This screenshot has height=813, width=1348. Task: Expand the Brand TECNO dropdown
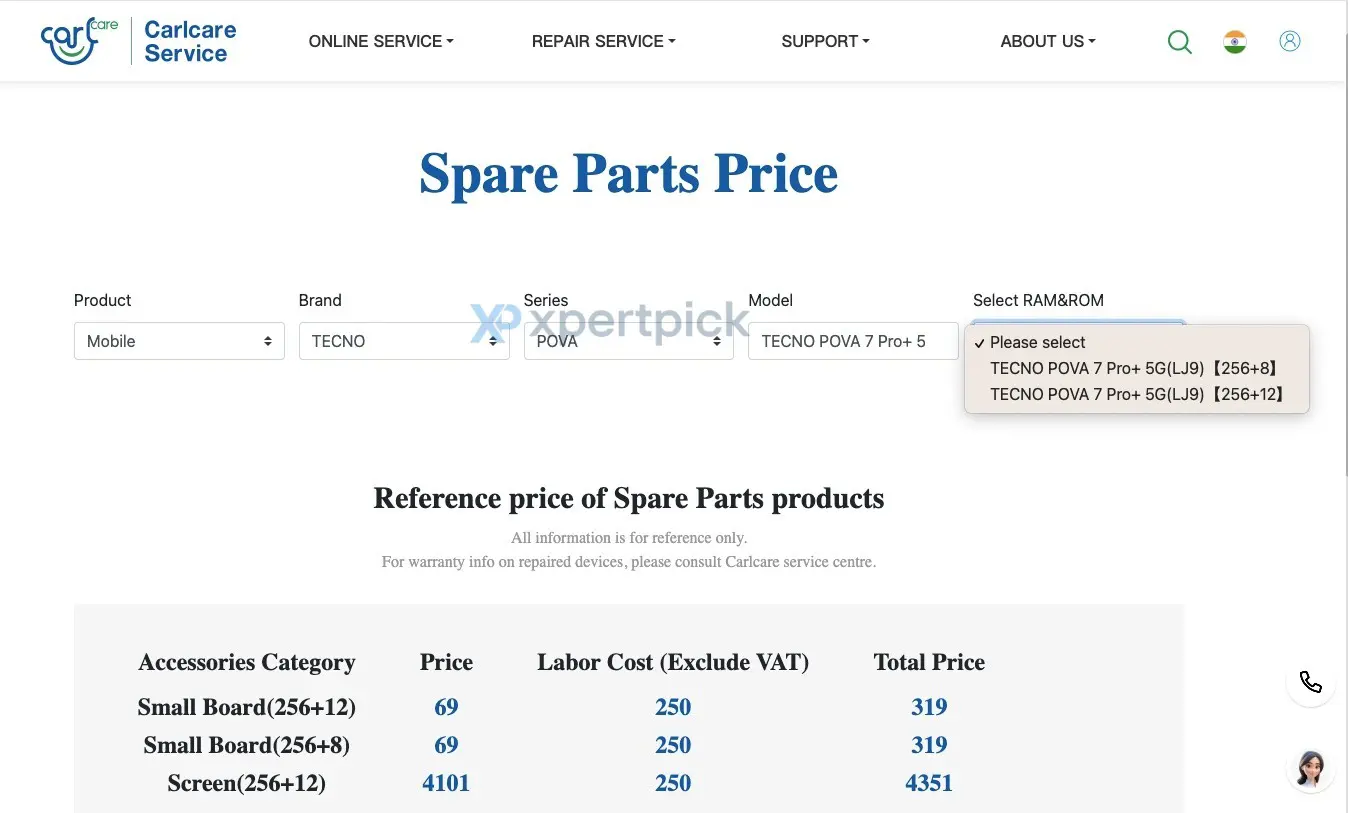(404, 341)
